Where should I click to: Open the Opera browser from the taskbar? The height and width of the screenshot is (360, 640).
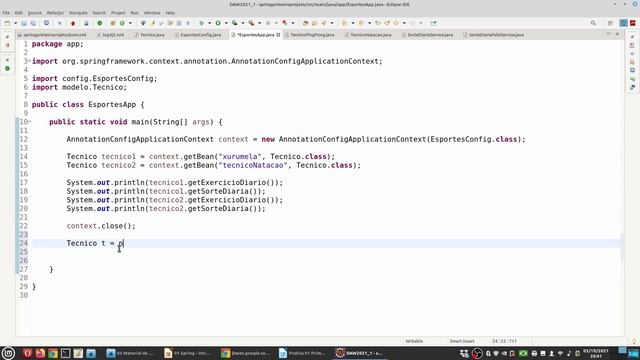tap(27, 353)
